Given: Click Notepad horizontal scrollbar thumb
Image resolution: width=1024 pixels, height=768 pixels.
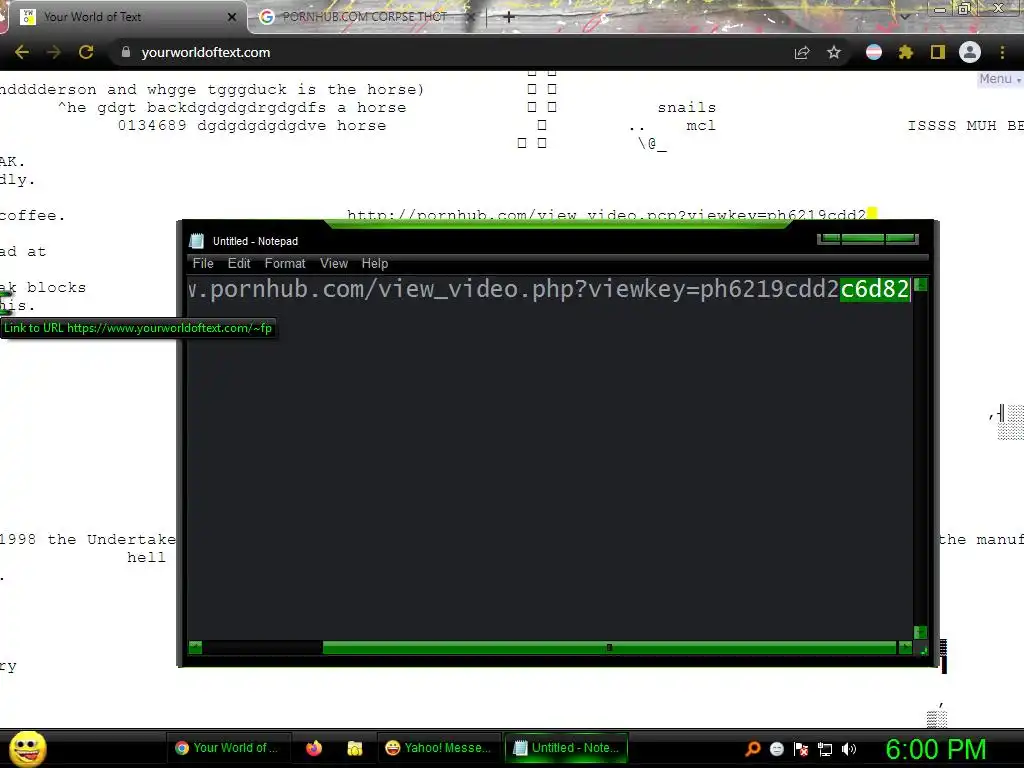Looking at the screenshot, I should 609,648.
